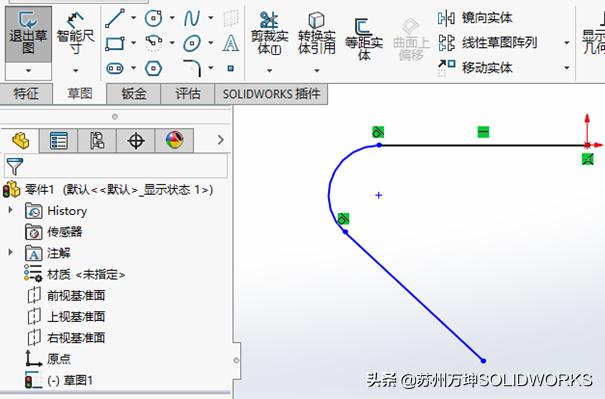605x399 pixels.
Task: Click Convert Entities (转换实体引用) tool
Action: tap(316, 33)
